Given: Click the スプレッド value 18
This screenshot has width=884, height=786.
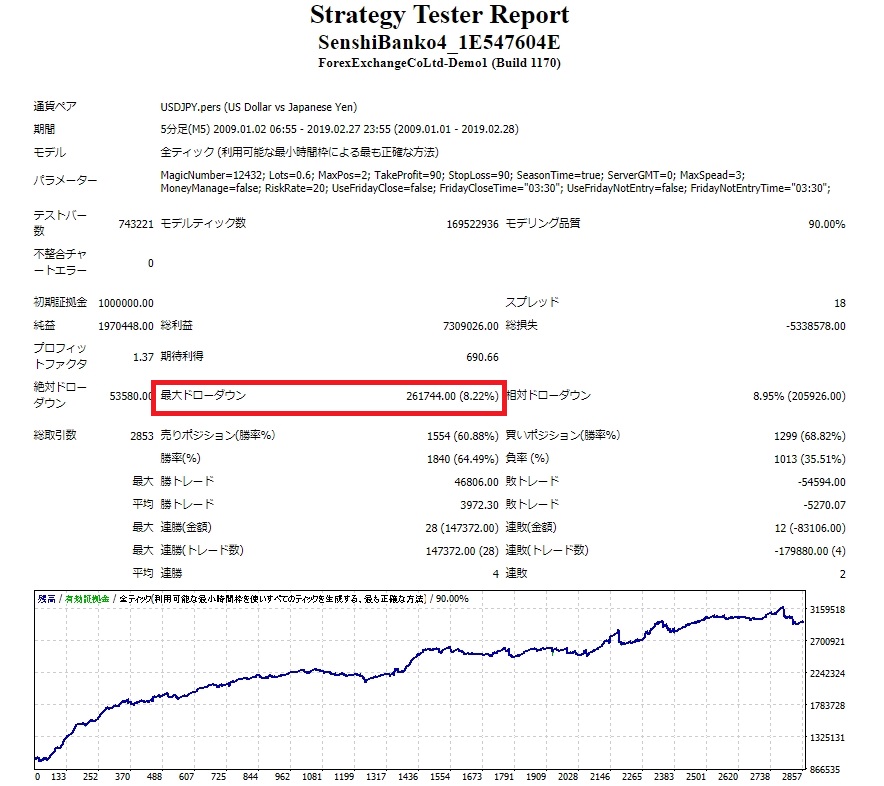Looking at the screenshot, I should 839,303.
